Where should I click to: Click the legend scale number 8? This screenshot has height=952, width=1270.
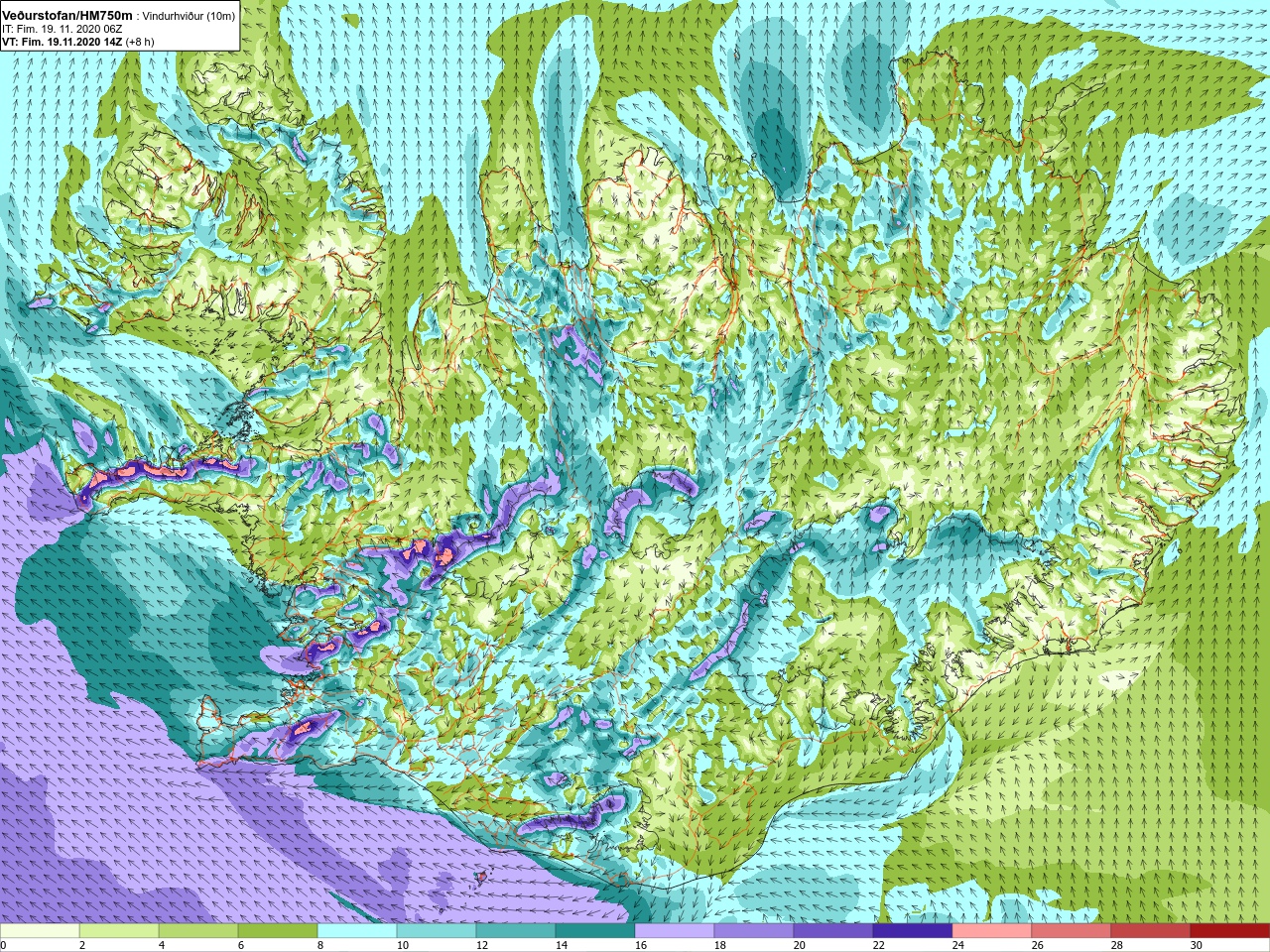319,945
